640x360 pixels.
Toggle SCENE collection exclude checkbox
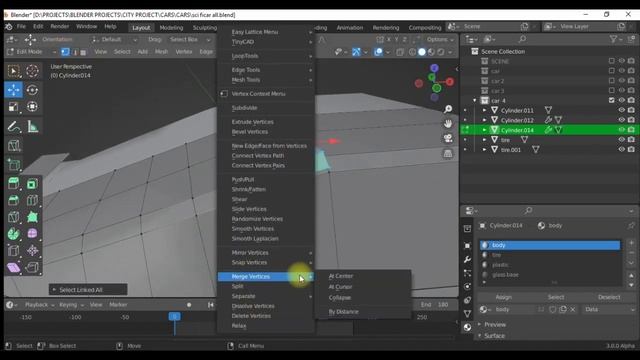611,61
